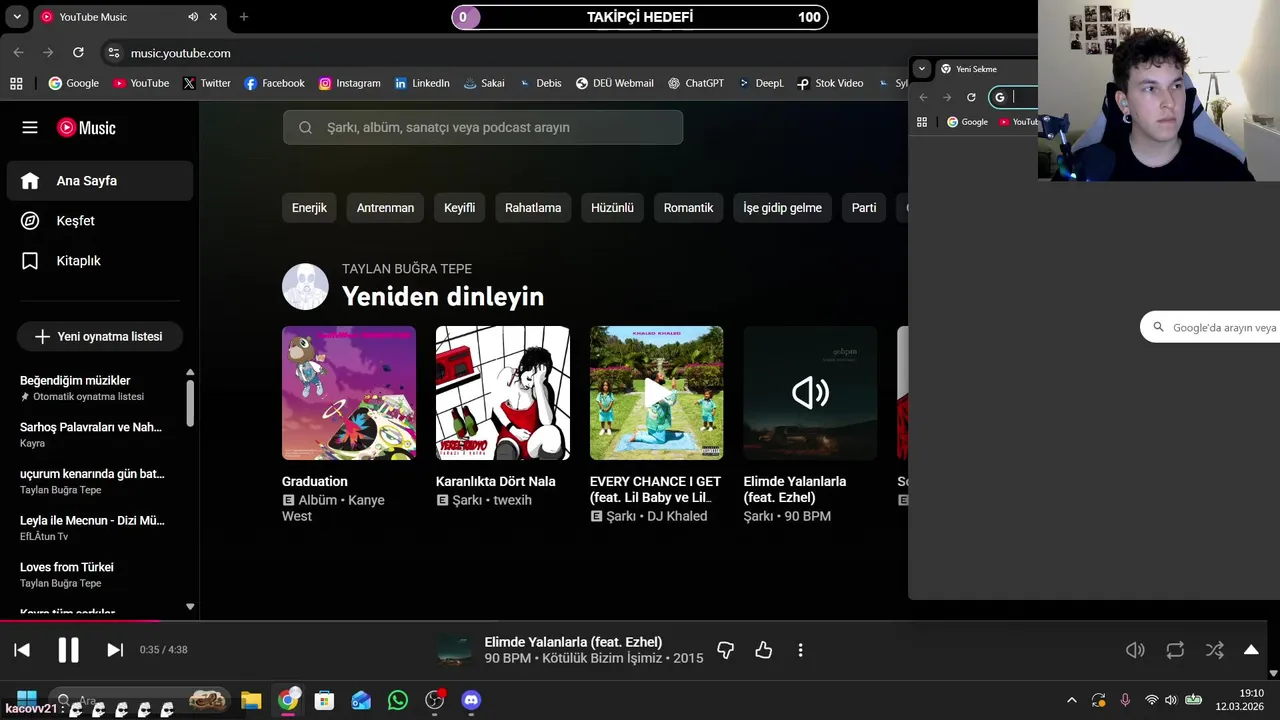
Task: Select the Parti mood chip
Action: coord(864,208)
